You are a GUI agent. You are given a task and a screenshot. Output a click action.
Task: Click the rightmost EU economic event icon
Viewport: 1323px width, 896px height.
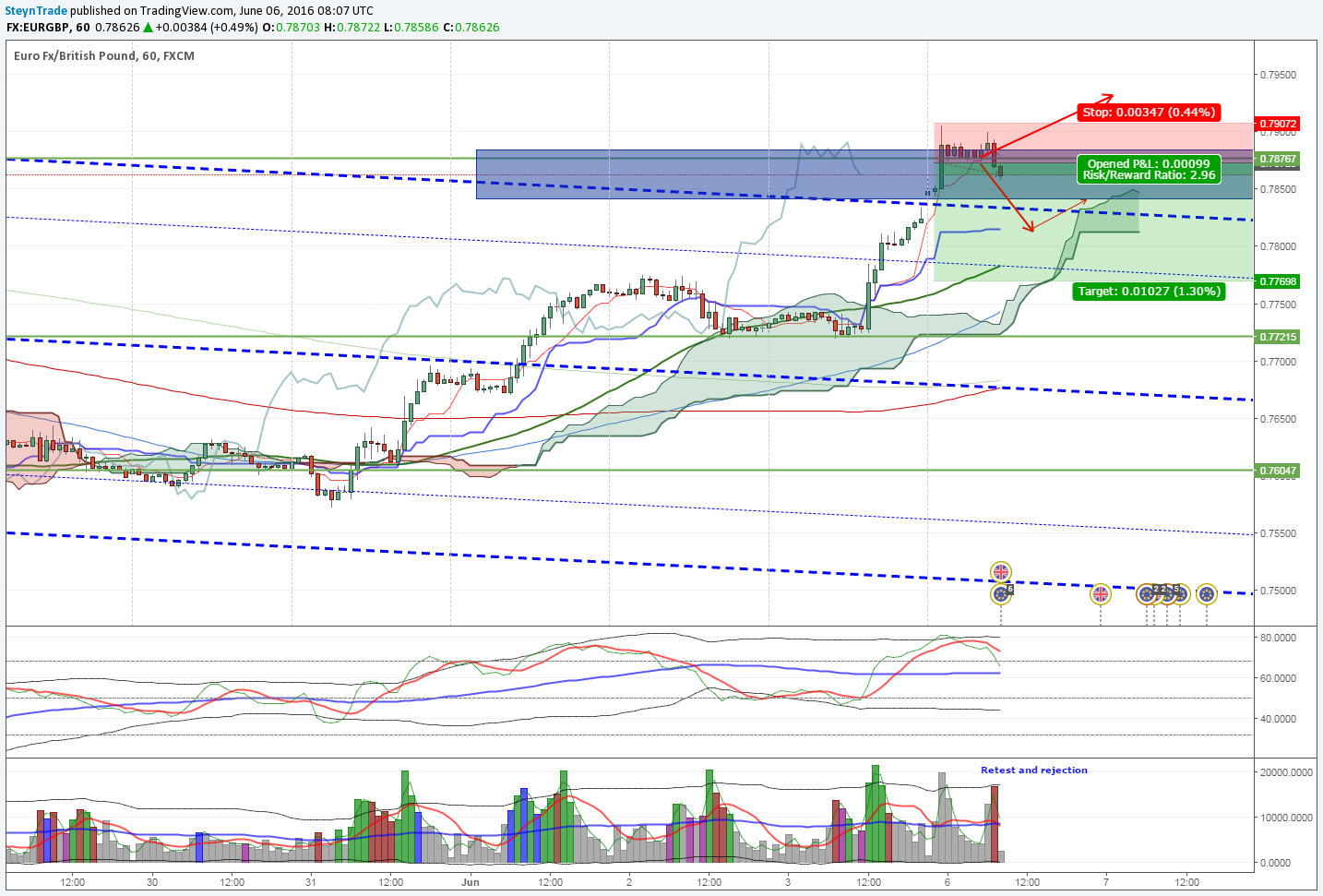(x=1206, y=594)
